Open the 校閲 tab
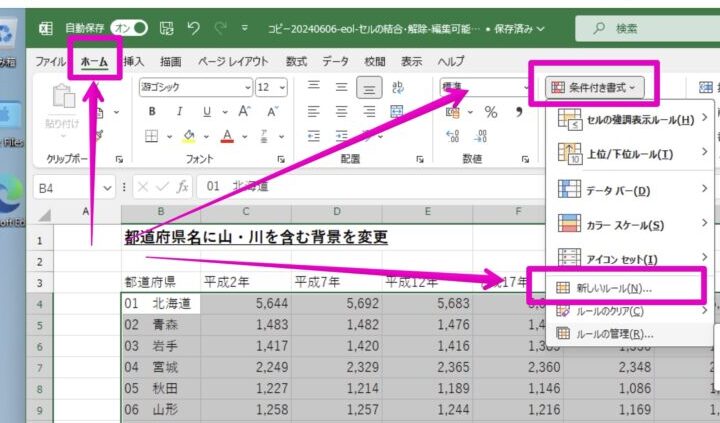720x423 pixels. (374, 62)
